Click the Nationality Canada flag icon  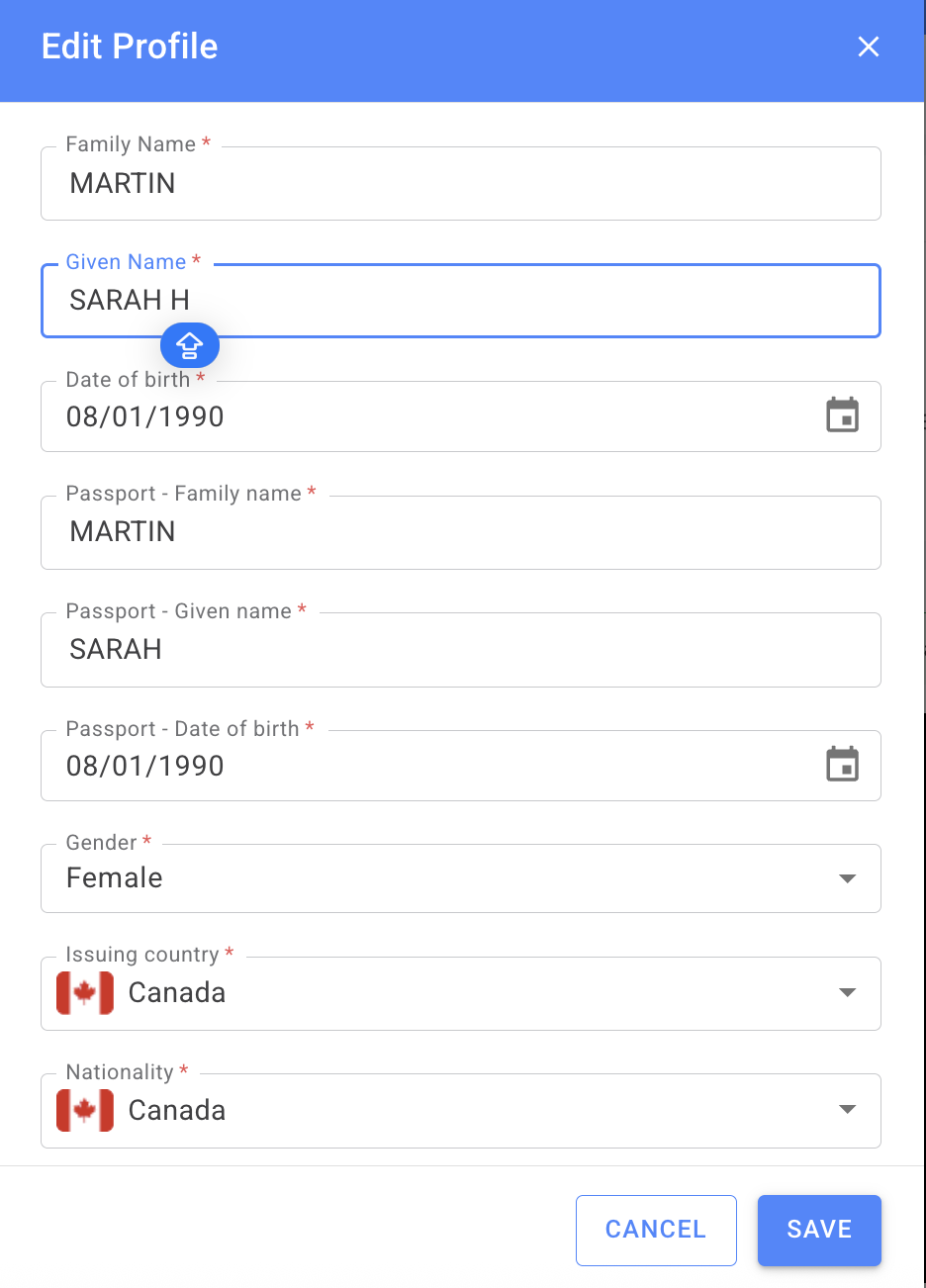(85, 1110)
